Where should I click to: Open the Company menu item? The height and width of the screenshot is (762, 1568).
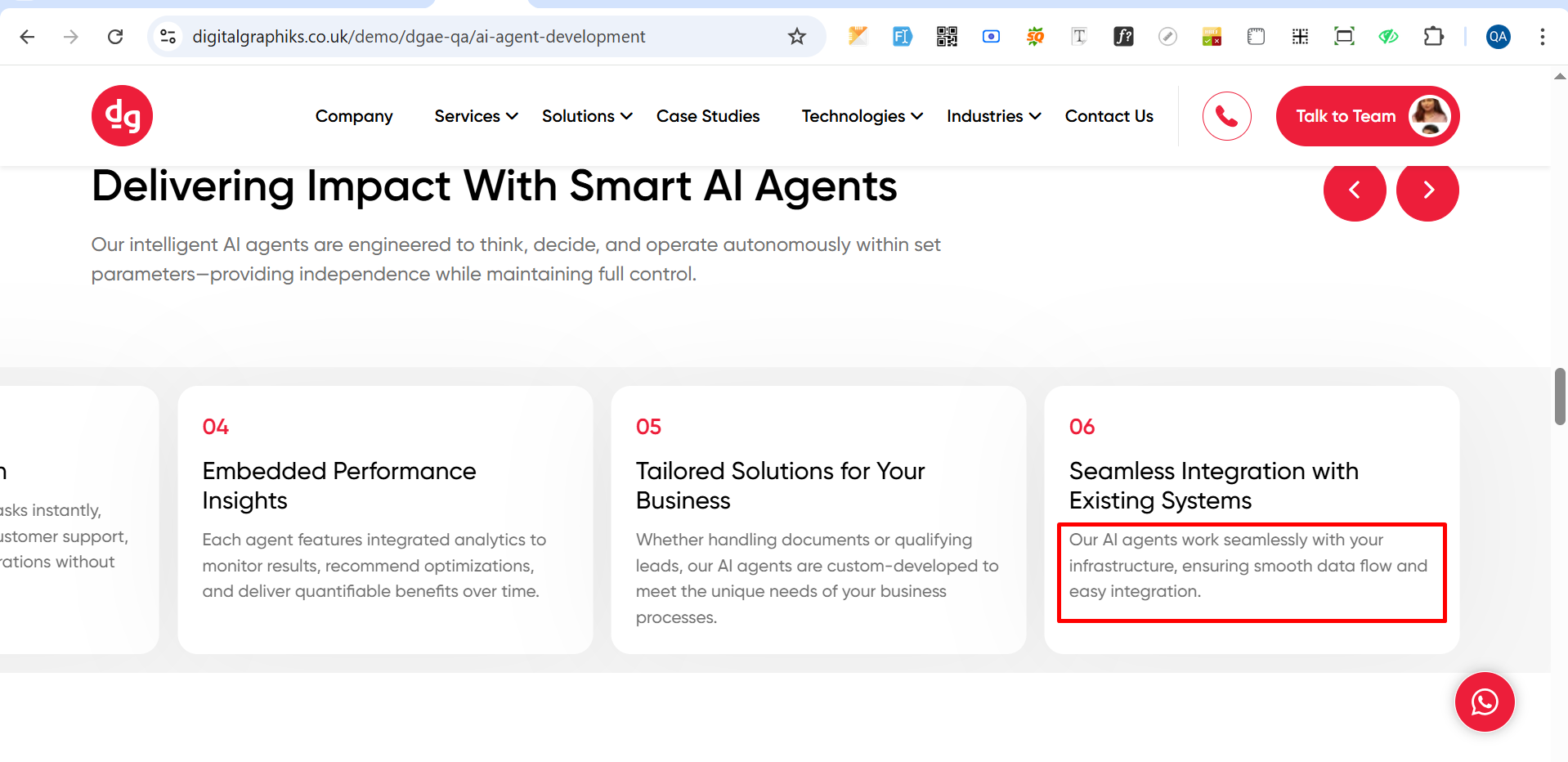point(354,116)
